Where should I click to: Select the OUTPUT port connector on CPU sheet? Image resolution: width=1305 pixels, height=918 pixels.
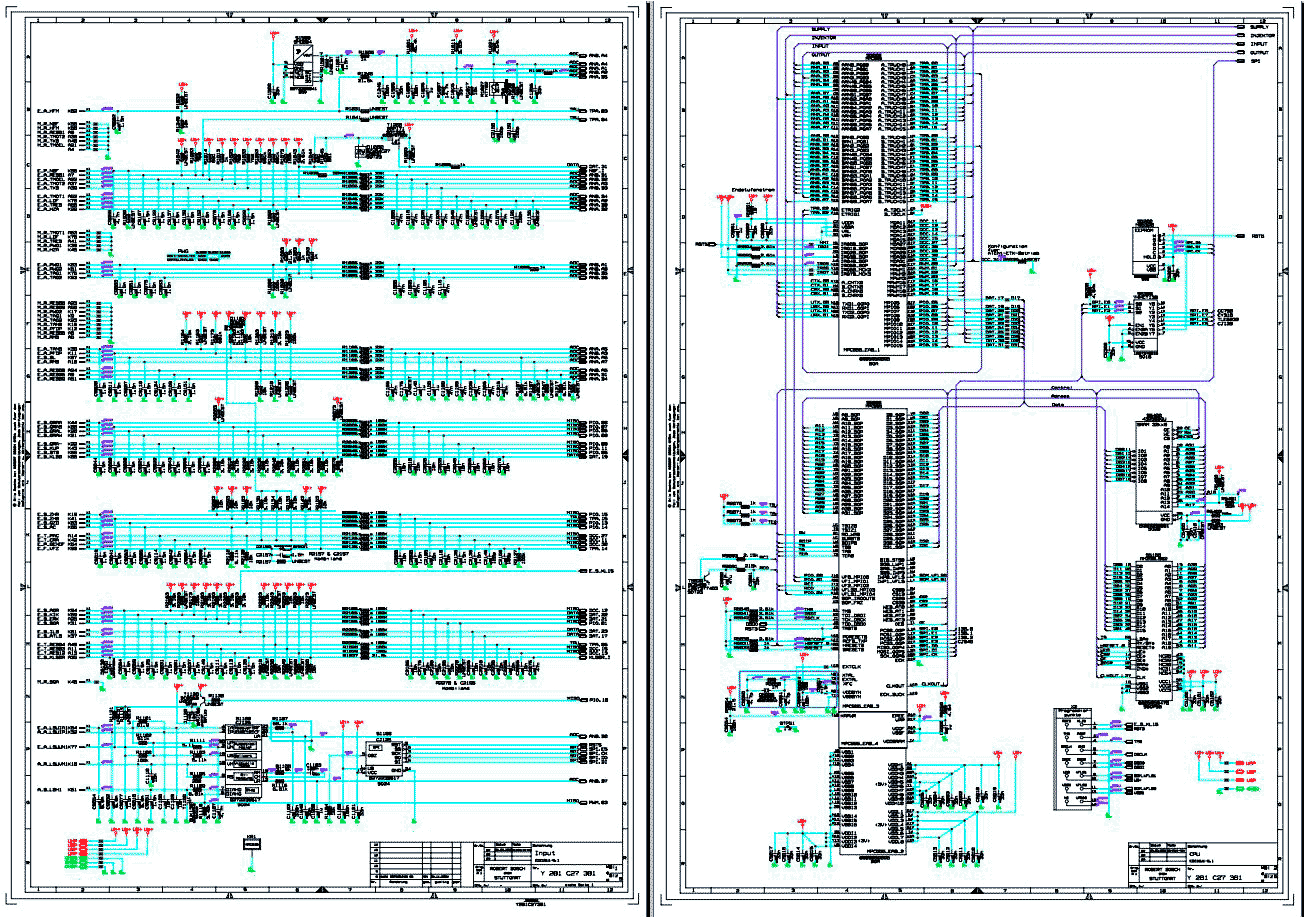click(x=1240, y=53)
